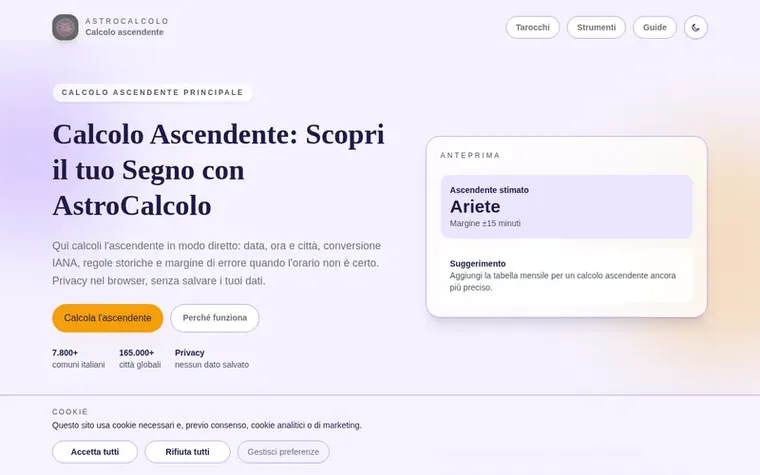Click the Ascendente stimato label

[x=489, y=190]
